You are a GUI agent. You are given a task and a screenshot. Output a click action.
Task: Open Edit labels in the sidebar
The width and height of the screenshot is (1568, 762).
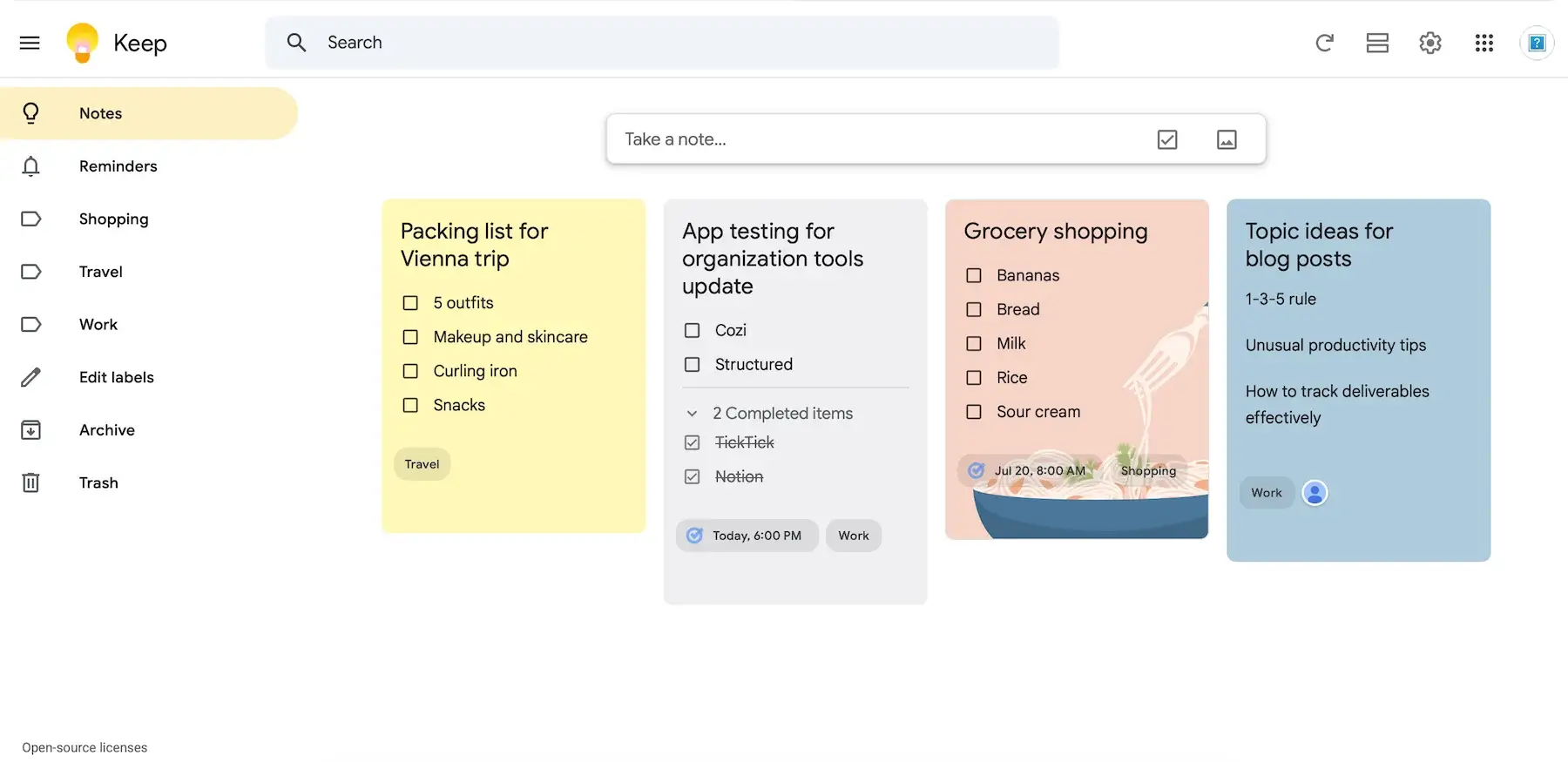(149, 377)
